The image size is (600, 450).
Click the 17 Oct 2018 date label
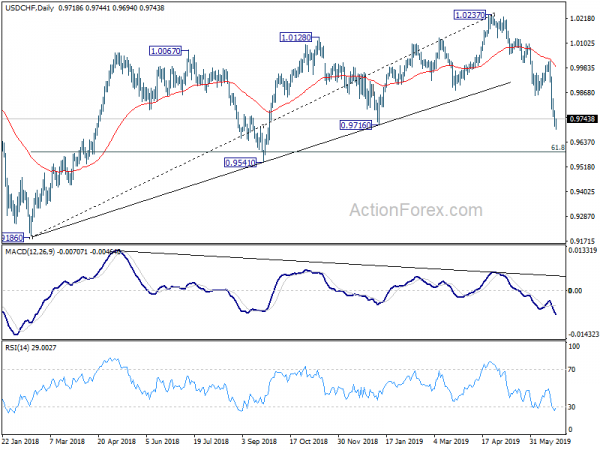click(x=308, y=441)
